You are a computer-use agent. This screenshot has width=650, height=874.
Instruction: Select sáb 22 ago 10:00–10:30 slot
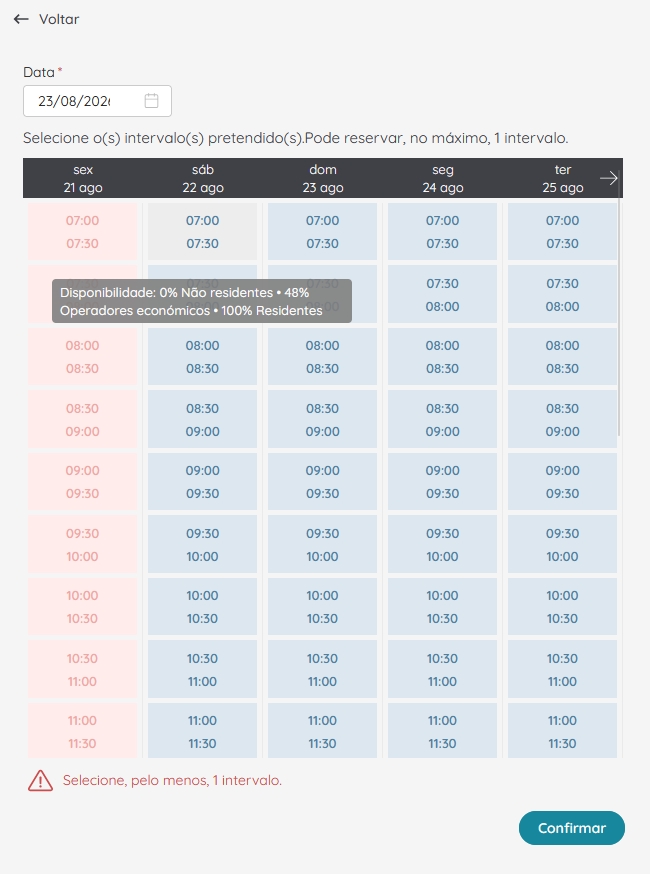point(202,606)
